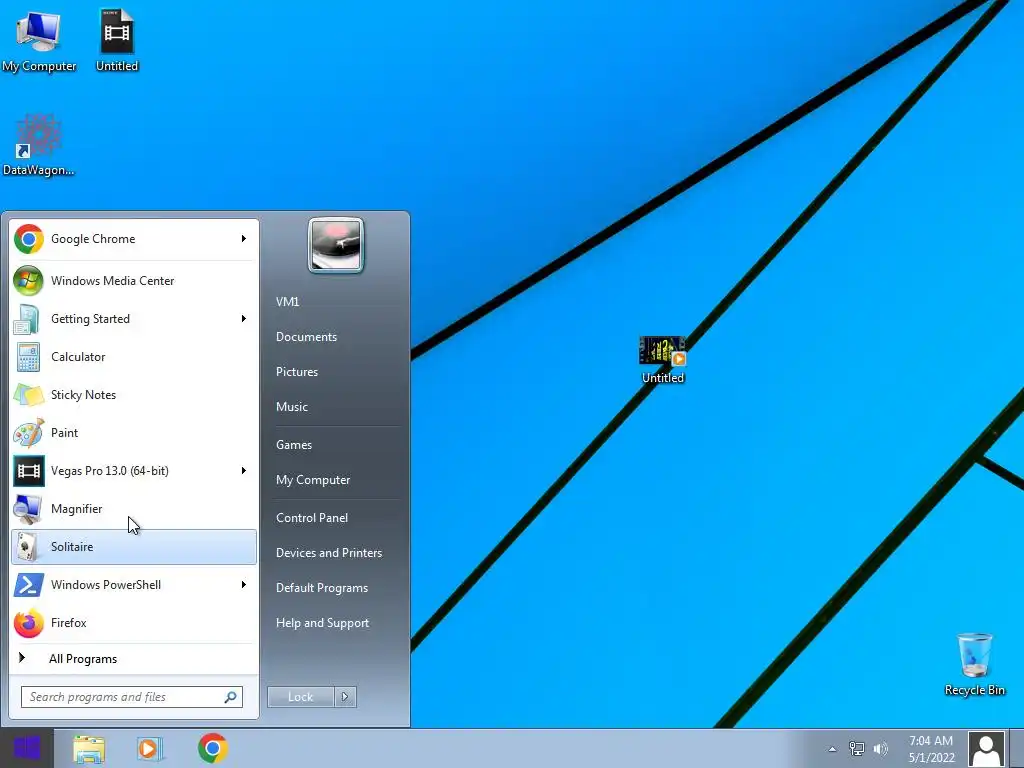The width and height of the screenshot is (1024, 768).
Task: Select My Computer desktop icon
Action: (39, 40)
